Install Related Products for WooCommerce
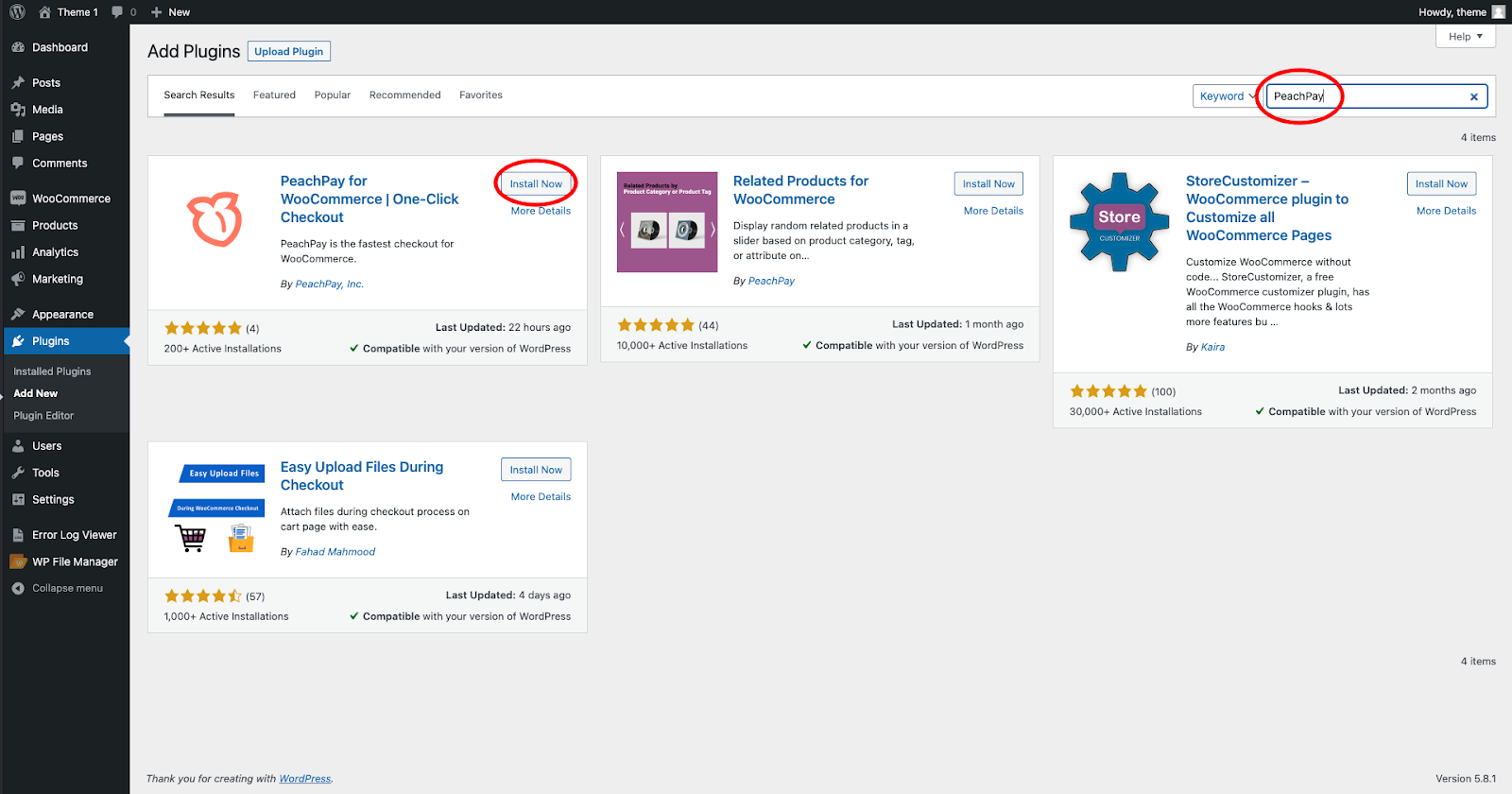Viewport: 1512px width, 794px height. pyautogui.click(x=988, y=184)
